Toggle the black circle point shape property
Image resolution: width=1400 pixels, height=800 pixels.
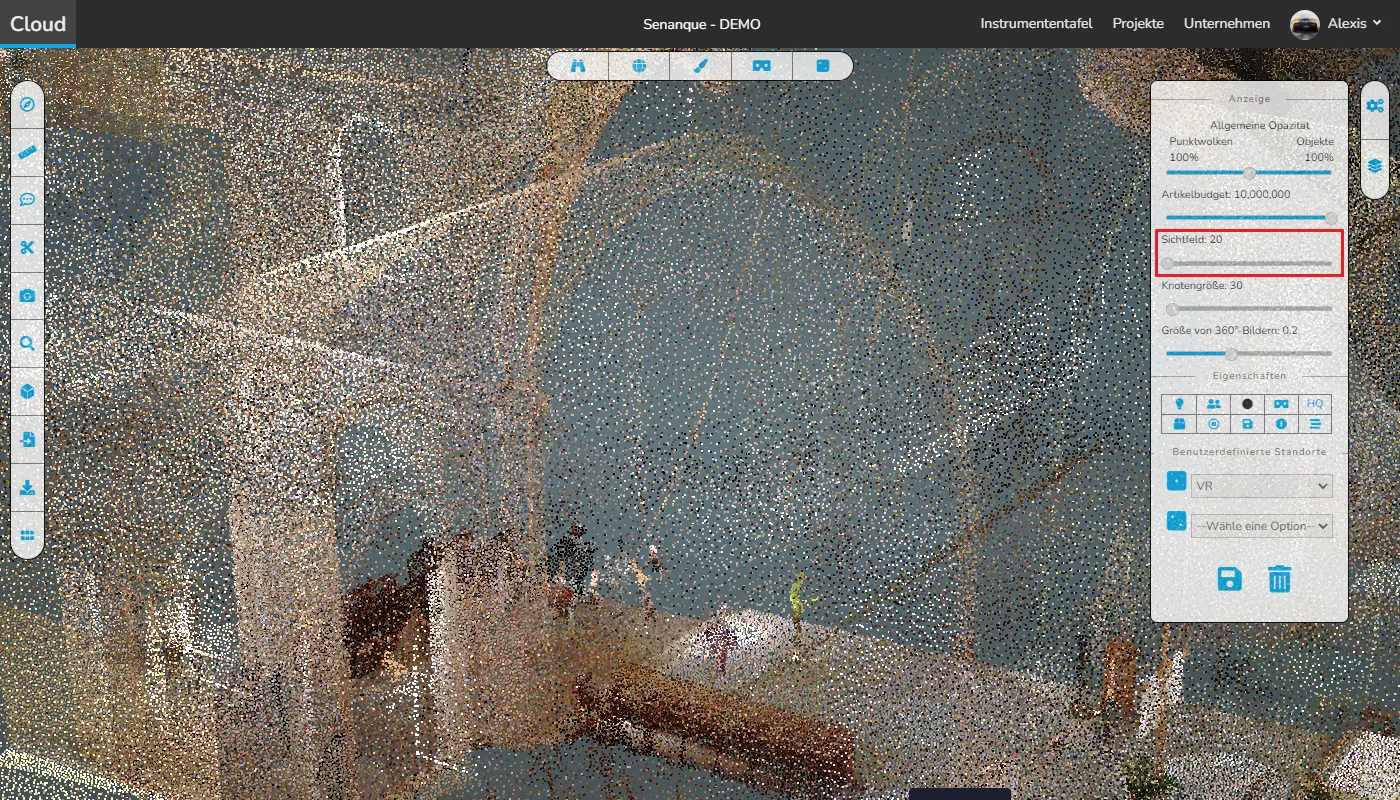1247,404
